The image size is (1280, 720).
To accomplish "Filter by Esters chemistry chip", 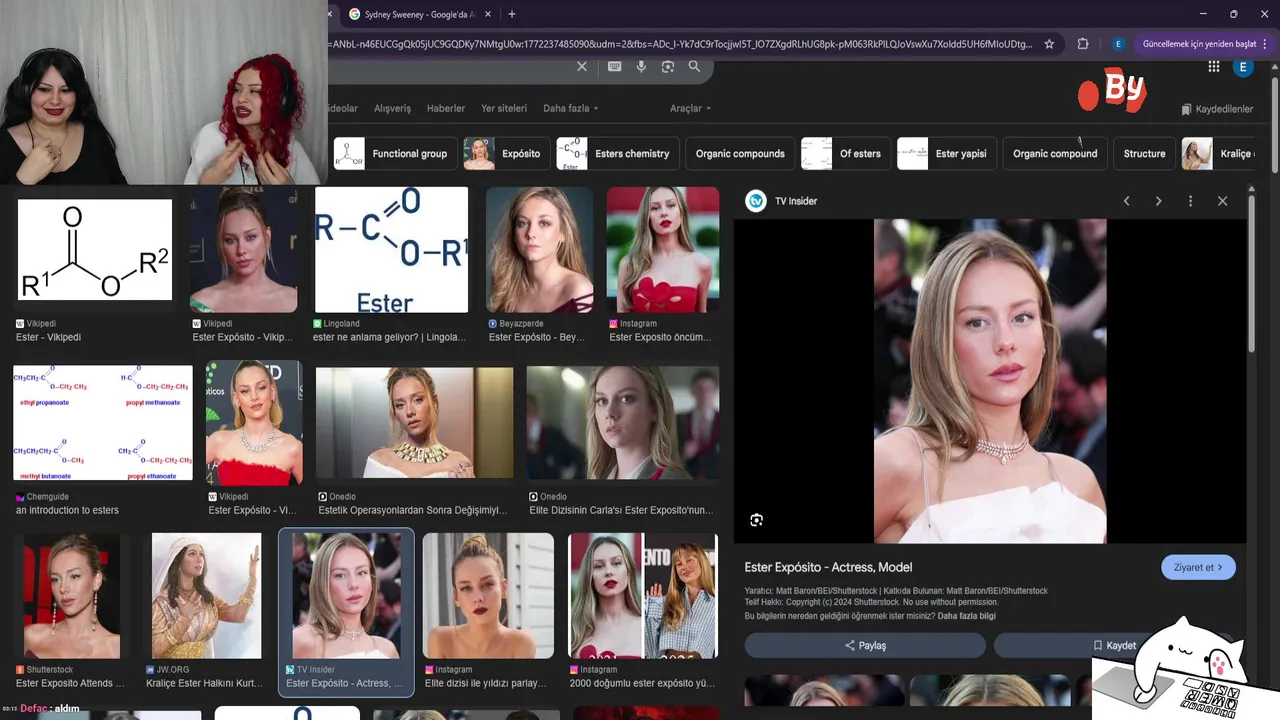I will tap(618, 154).
